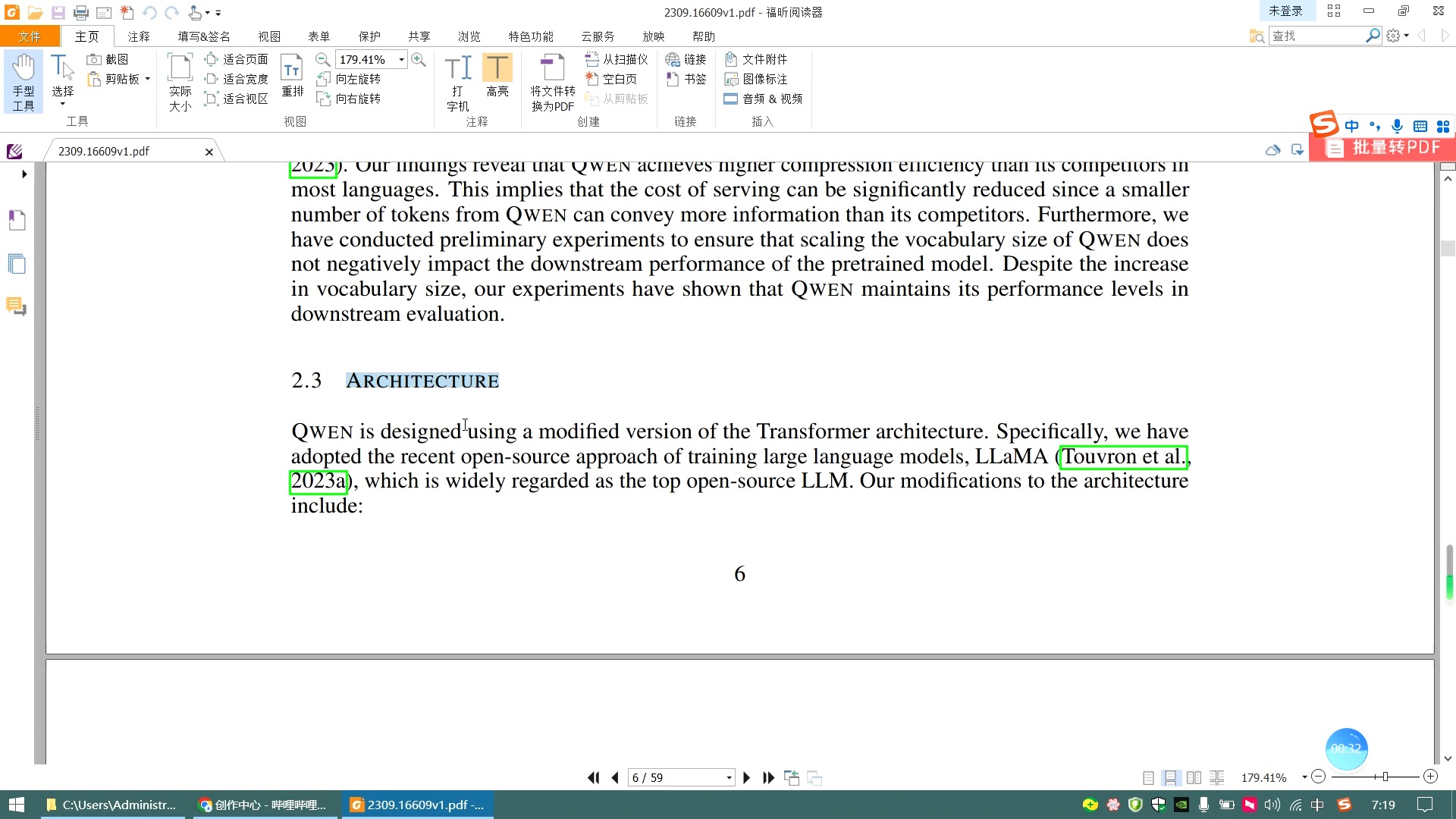
Task: Insert a Link (链接)
Action: tap(686, 59)
